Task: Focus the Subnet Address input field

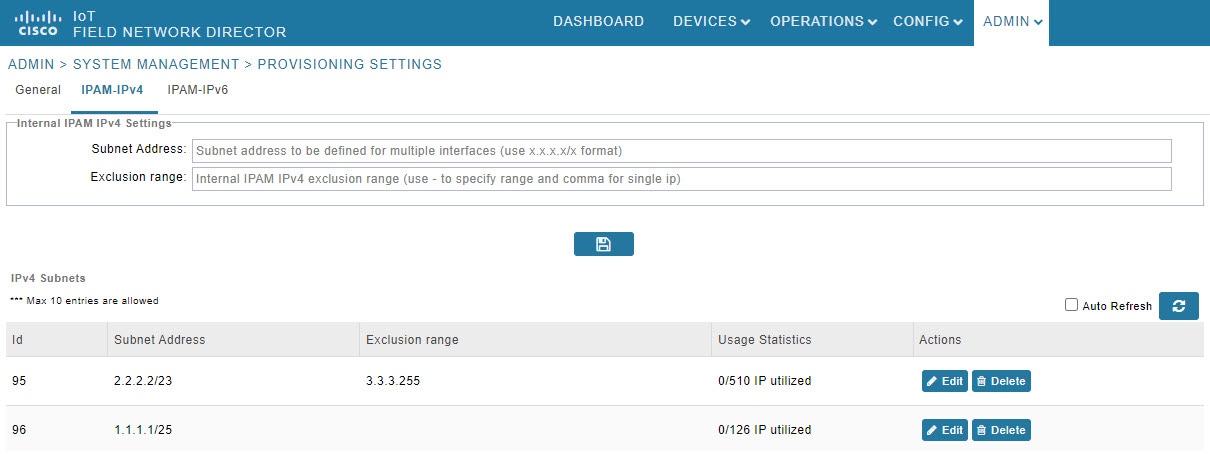Action: pyautogui.click(x=681, y=151)
